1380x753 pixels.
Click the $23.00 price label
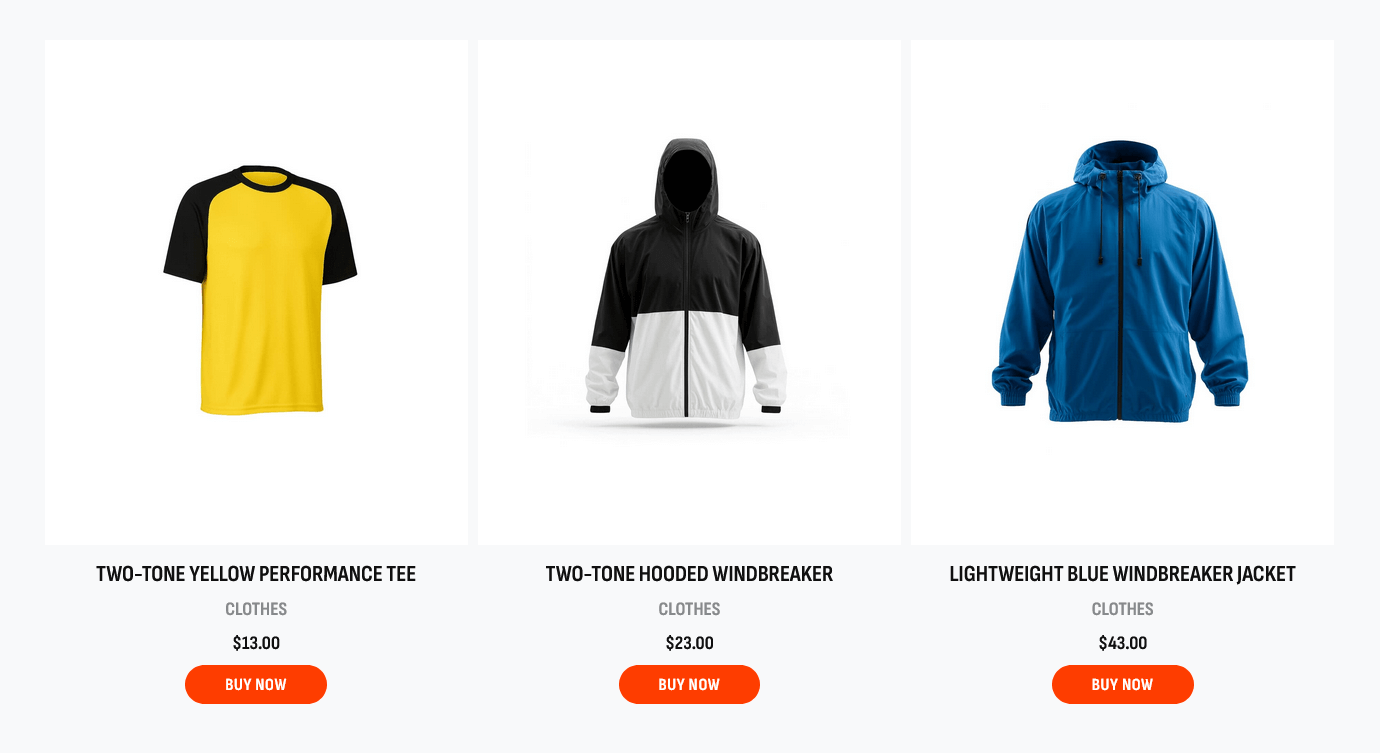[x=689, y=643]
